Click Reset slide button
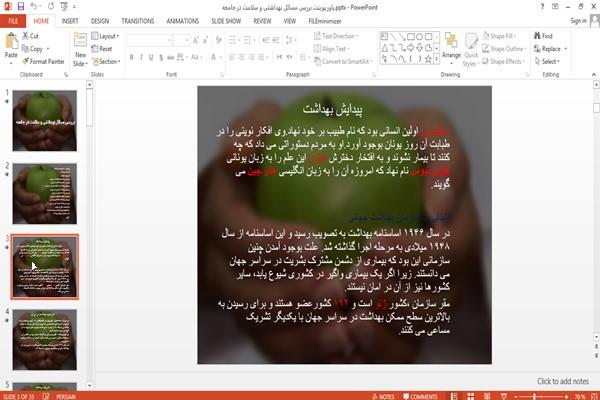The width and height of the screenshot is (600, 400). click(x=102, y=49)
